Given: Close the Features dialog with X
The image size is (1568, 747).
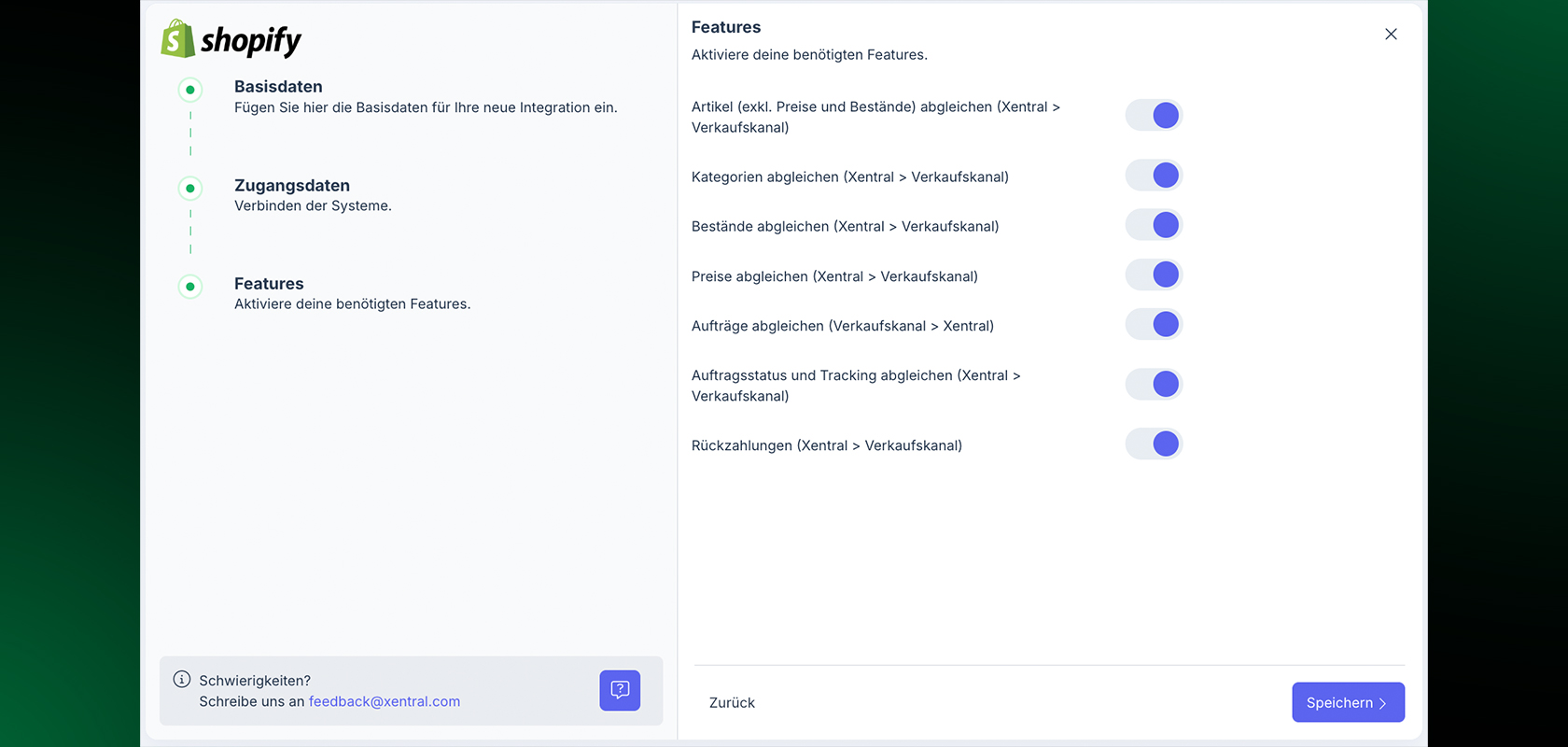Looking at the screenshot, I should tap(1391, 34).
